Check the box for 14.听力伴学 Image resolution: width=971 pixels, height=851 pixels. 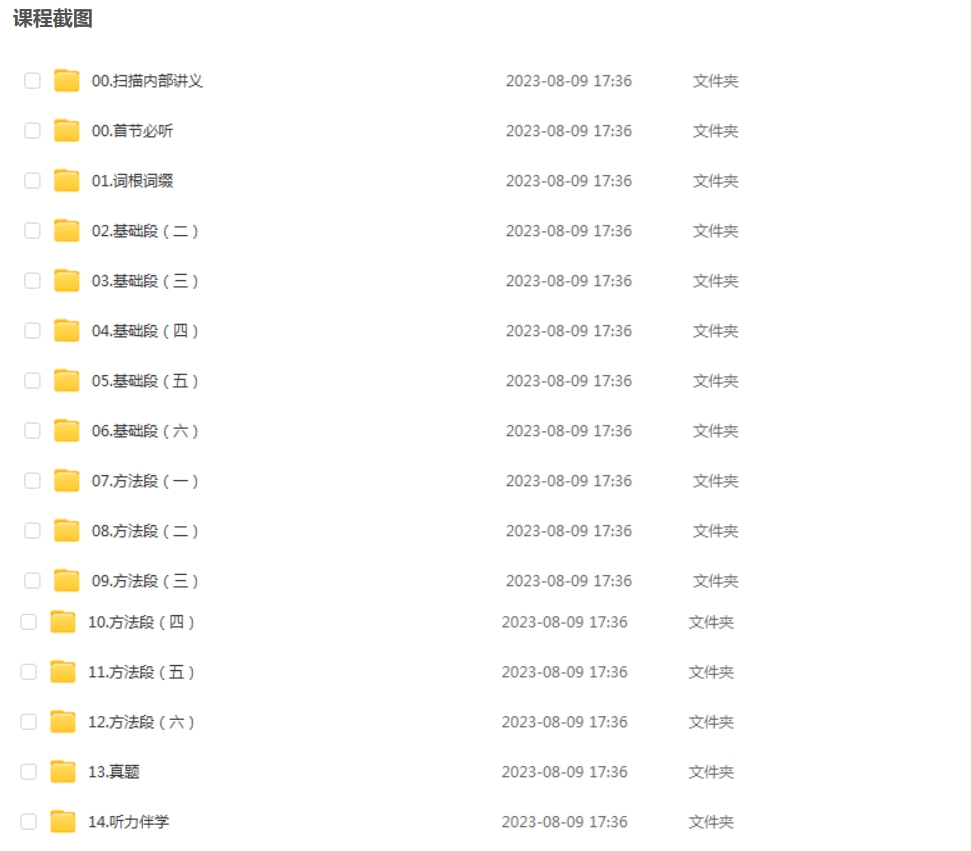28,822
